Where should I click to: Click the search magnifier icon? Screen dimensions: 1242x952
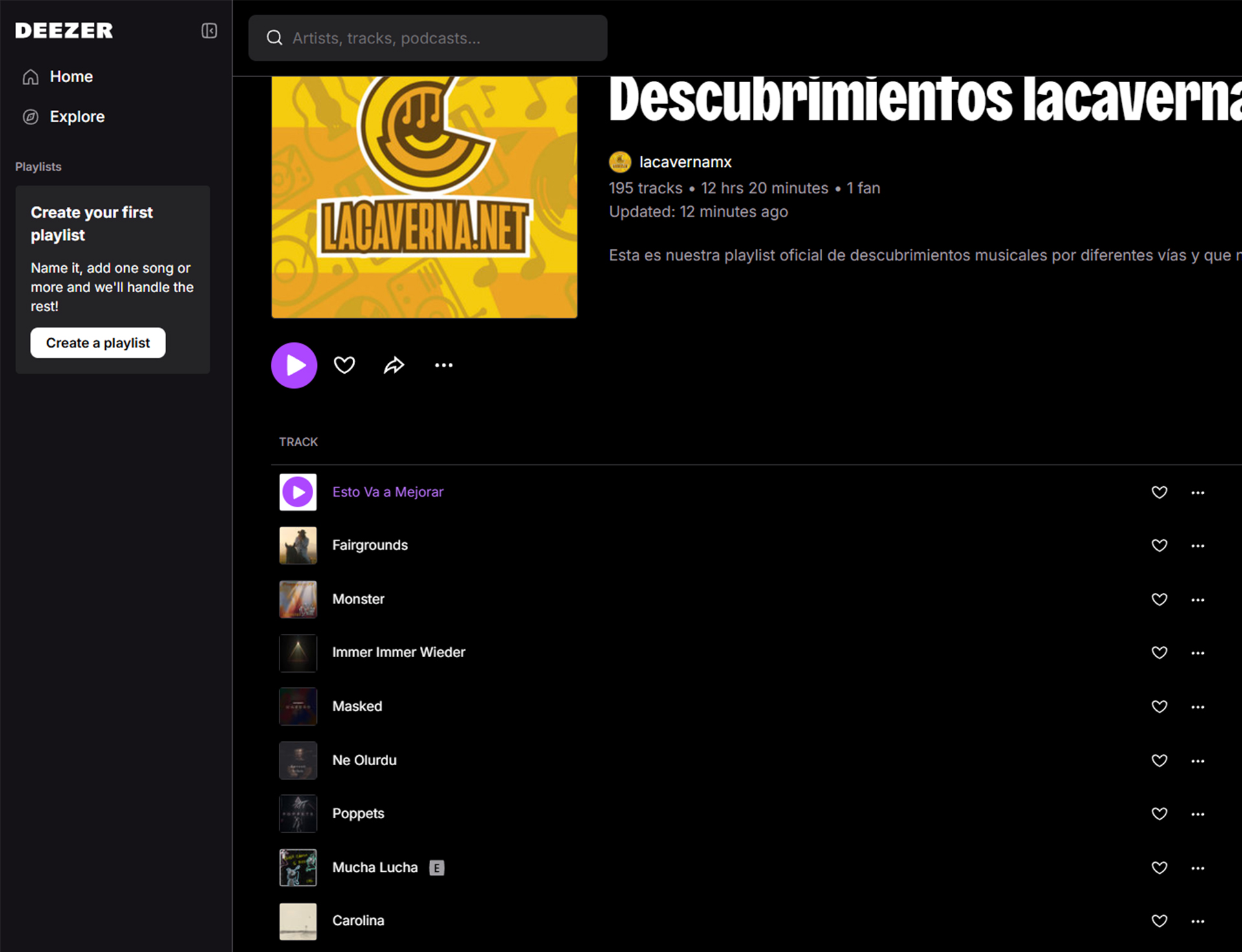pyautogui.click(x=274, y=38)
